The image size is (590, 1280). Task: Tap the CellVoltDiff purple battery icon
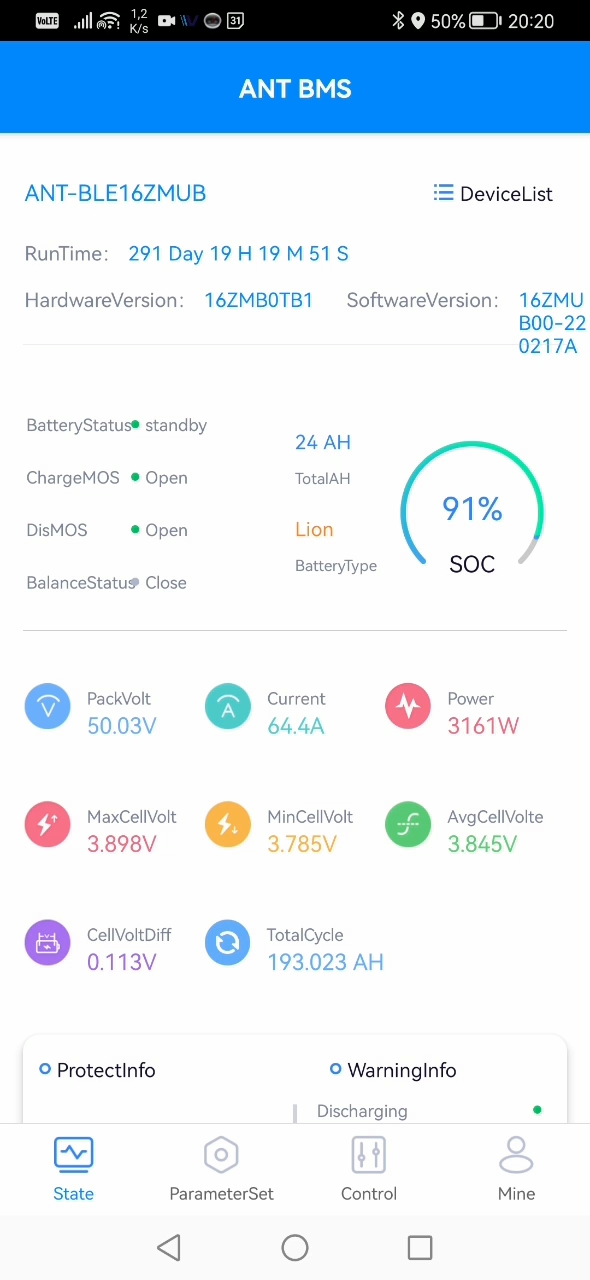click(47, 943)
